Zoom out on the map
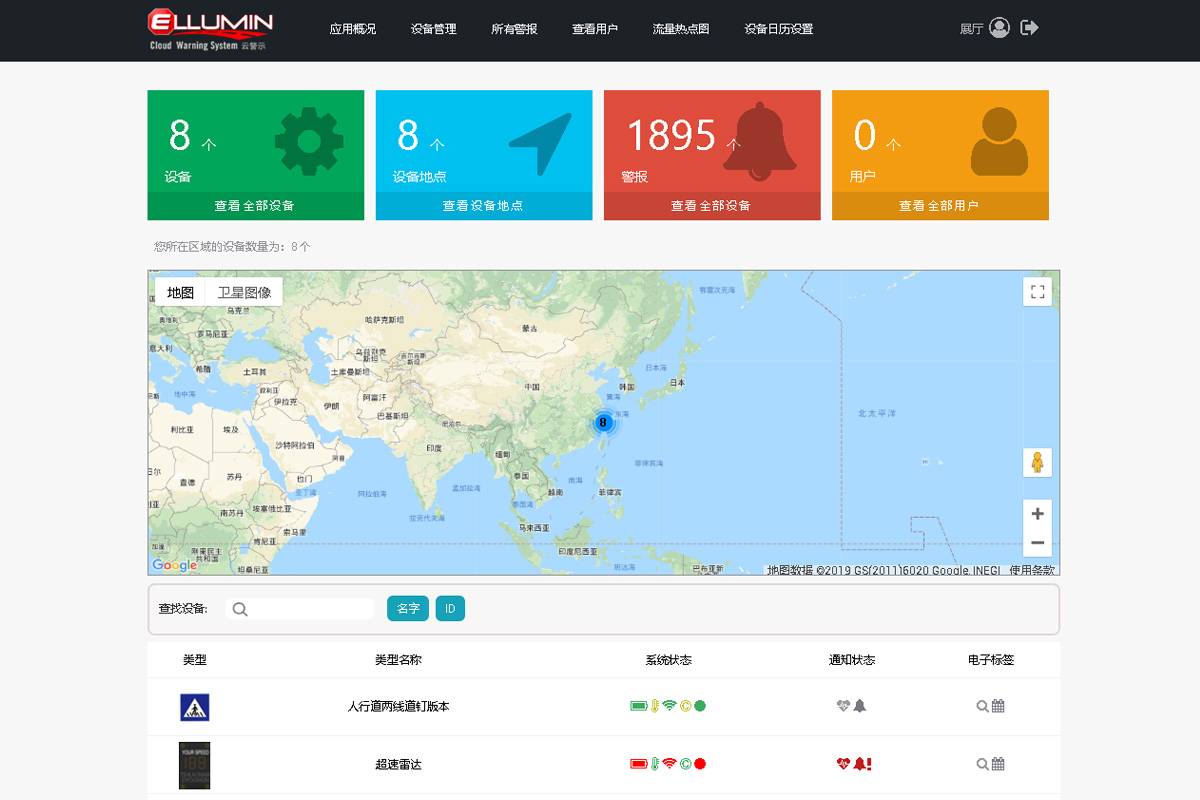Image resolution: width=1200 pixels, height=800 pixels. point(1037,543)
